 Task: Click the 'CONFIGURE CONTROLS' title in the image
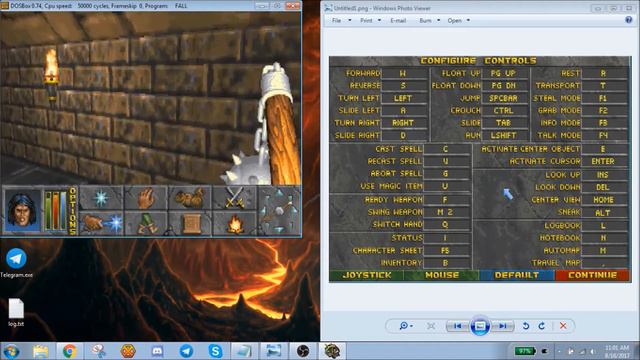click(x=478, y=61)
